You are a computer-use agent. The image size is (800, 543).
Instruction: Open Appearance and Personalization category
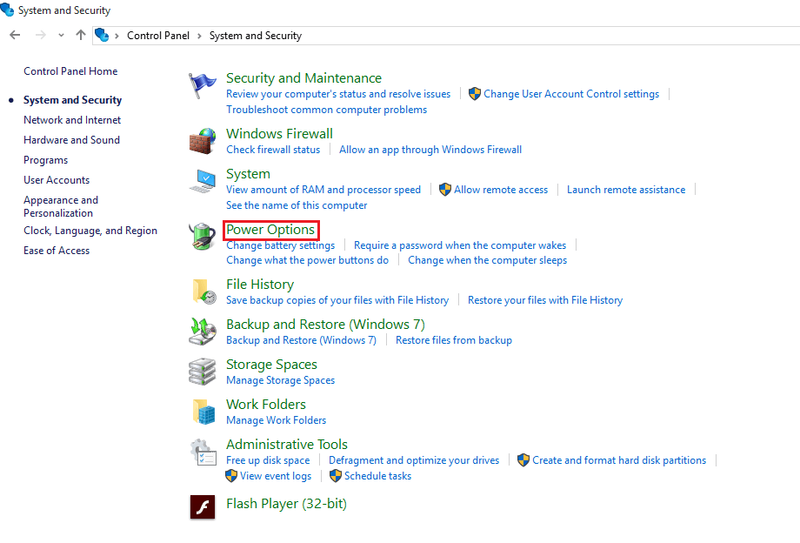[x=61, y=206]
